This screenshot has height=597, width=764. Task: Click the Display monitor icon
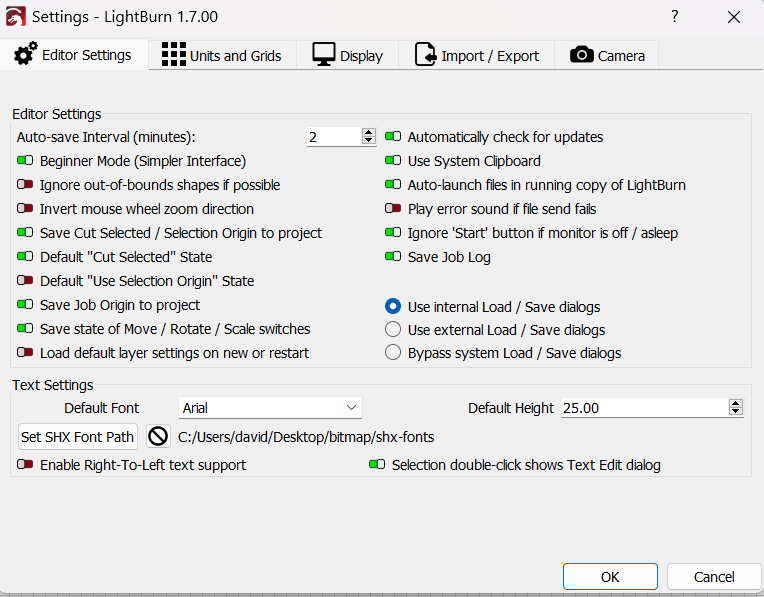coord(324,54)
